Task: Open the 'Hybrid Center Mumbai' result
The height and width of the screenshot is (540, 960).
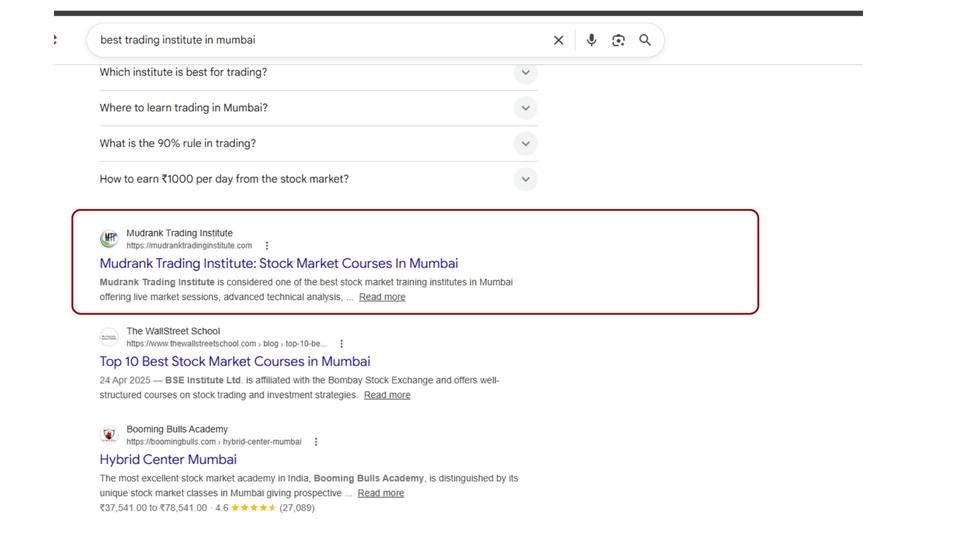Action: point(168,459)
